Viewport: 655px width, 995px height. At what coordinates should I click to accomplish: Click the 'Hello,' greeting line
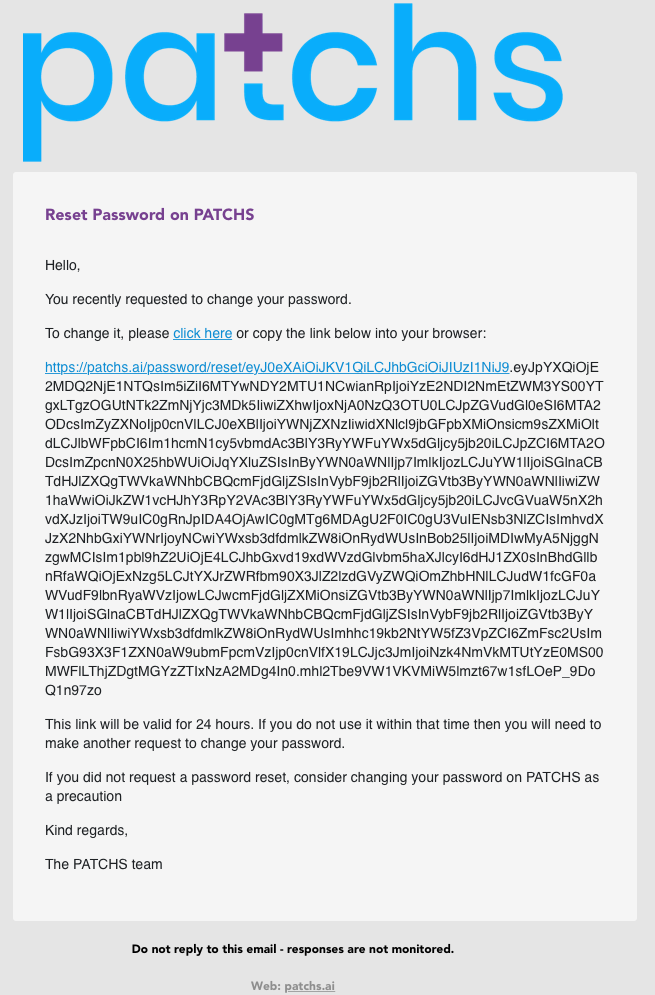pos(63,265)
